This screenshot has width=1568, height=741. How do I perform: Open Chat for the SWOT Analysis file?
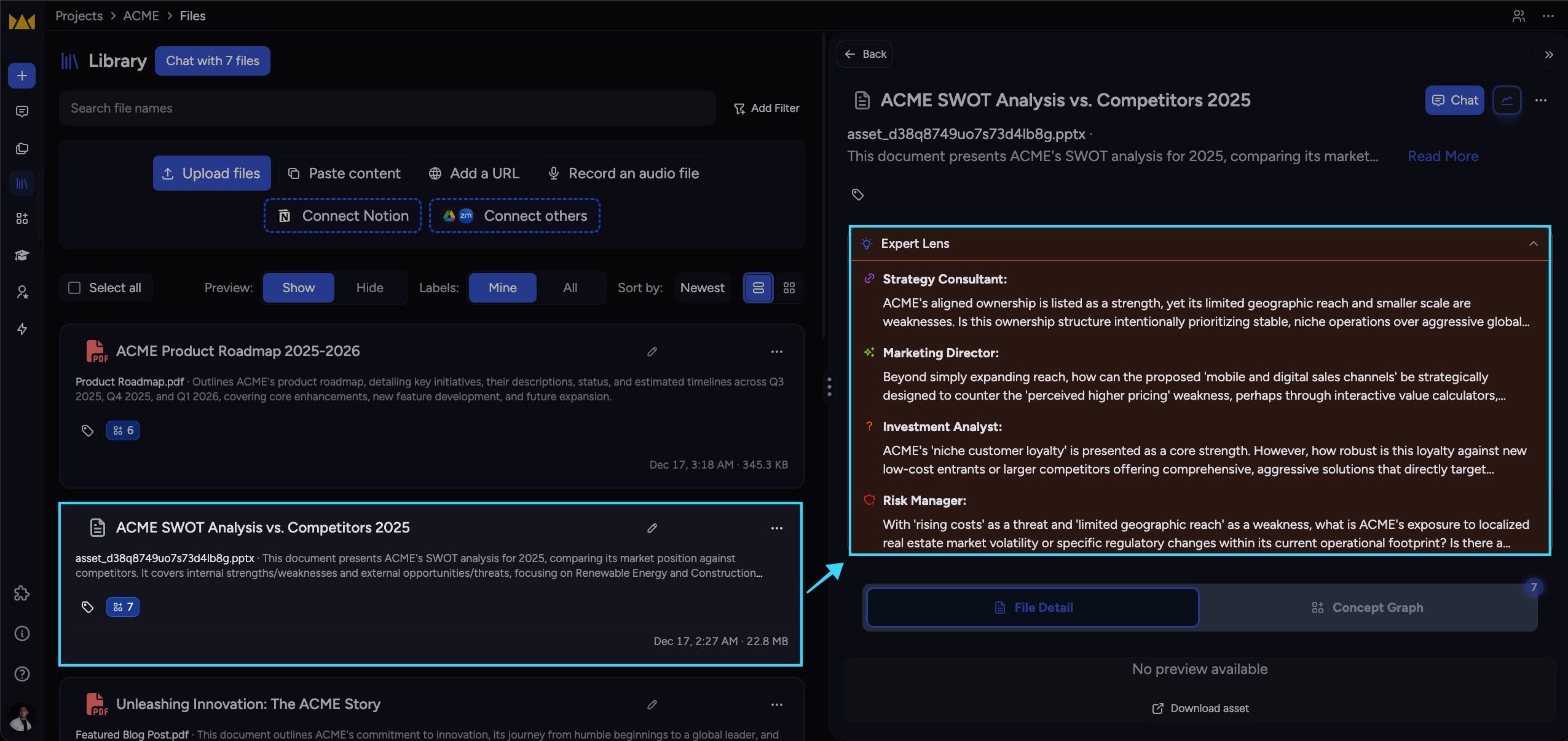click(1454, 100)
